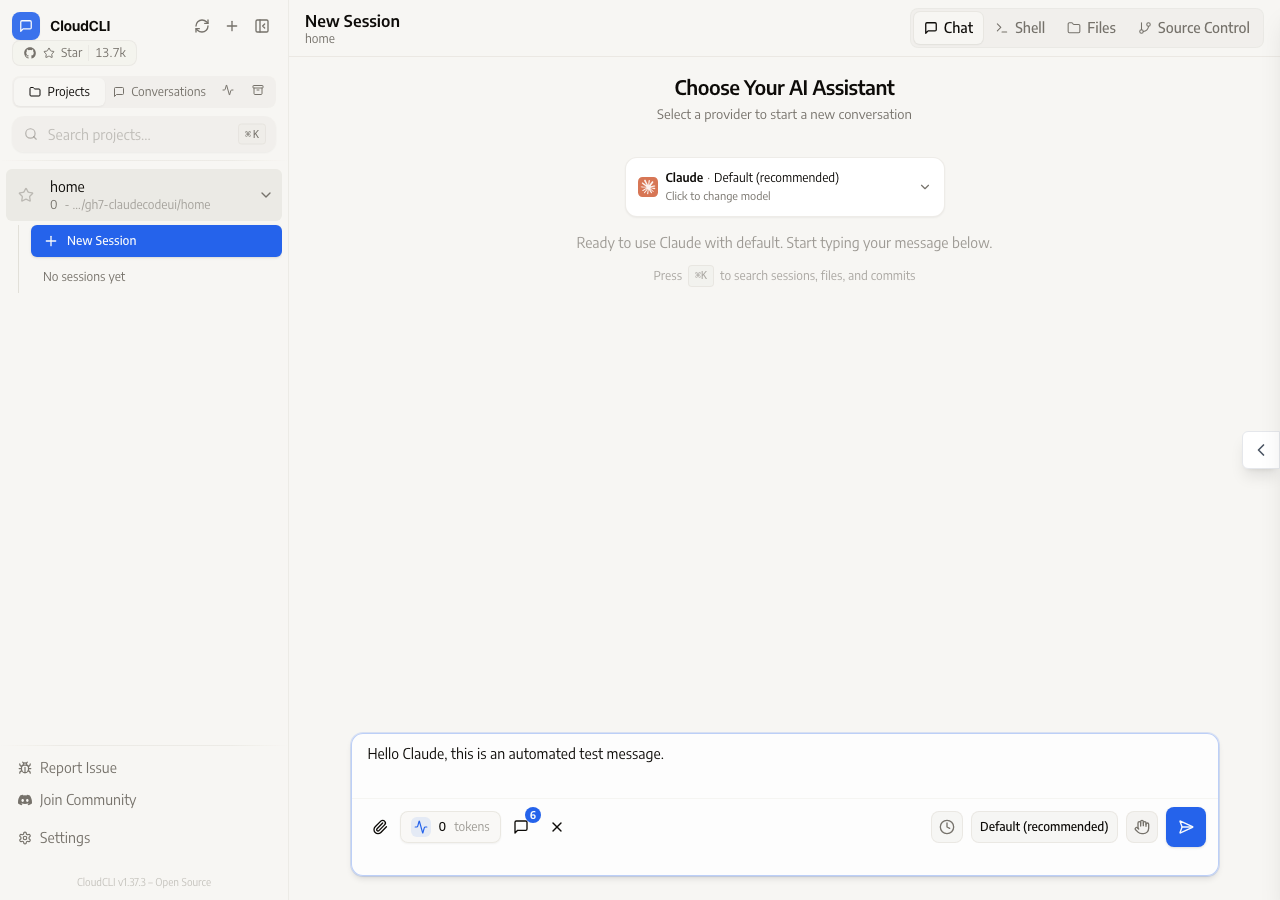1280x900 pixels.
Task: Open the Default (recommended) model selector
Action: [1044, 827]
